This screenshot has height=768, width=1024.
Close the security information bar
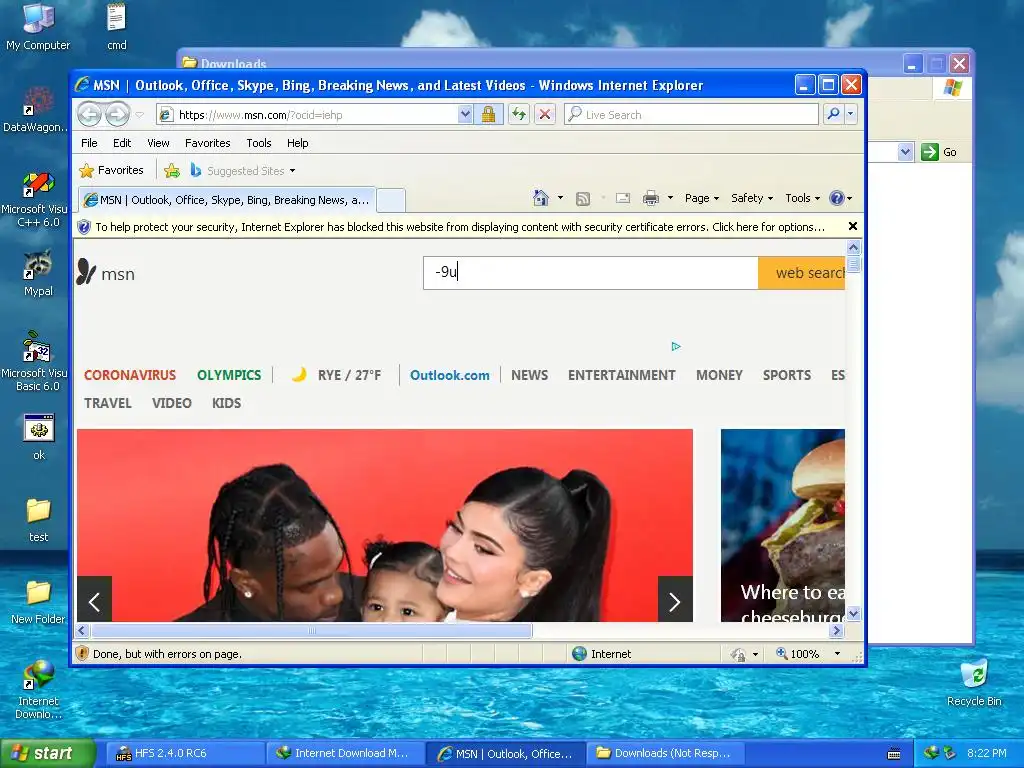pos(852,227)
